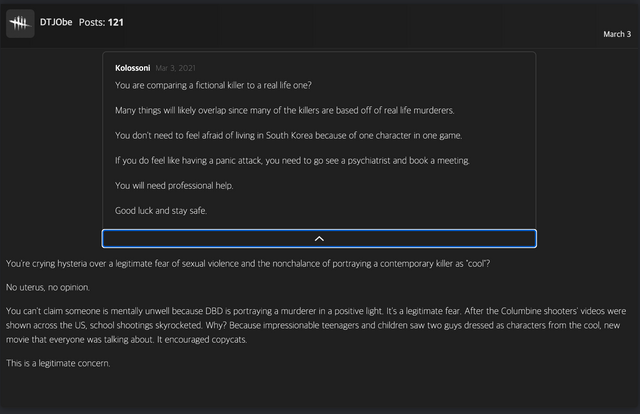
Task: Click line "shown across the US, school shootings"
Action: (x=300, y=326)
